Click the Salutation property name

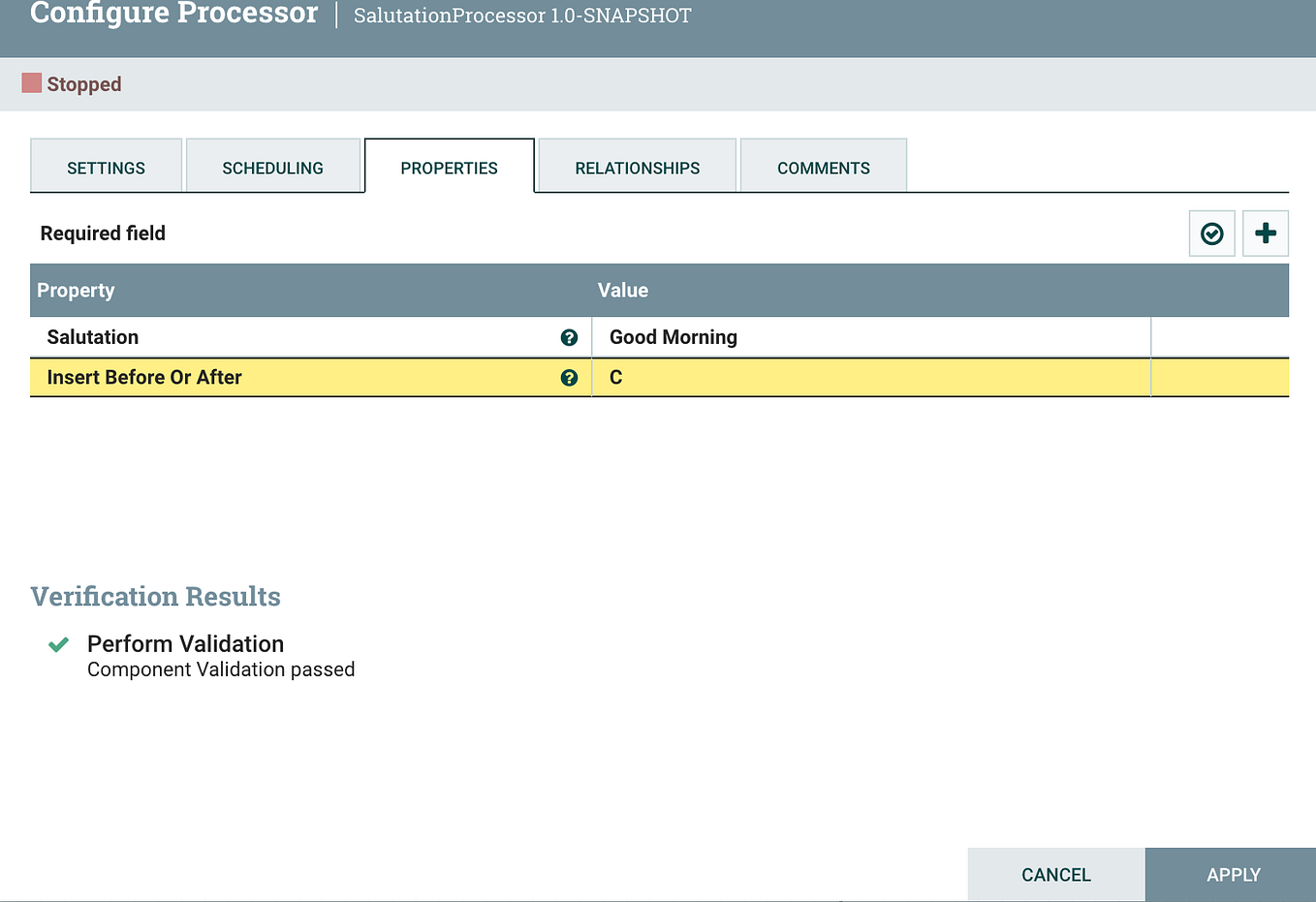click(93, 337)
